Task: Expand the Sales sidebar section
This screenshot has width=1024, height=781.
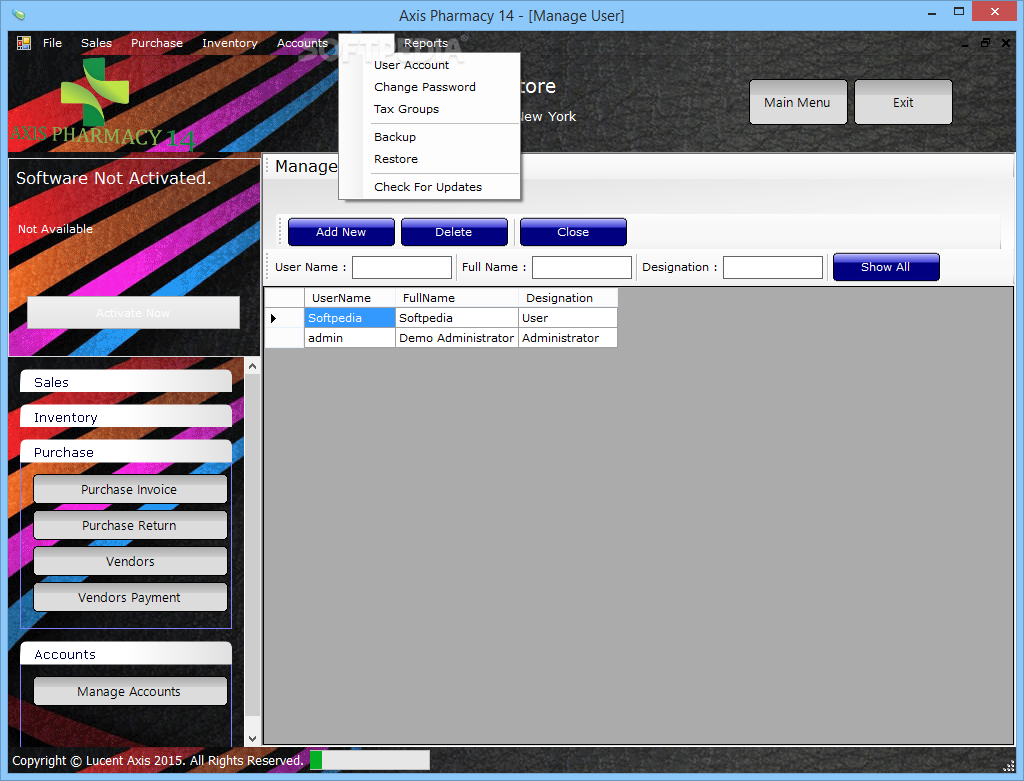Action: 126,381
